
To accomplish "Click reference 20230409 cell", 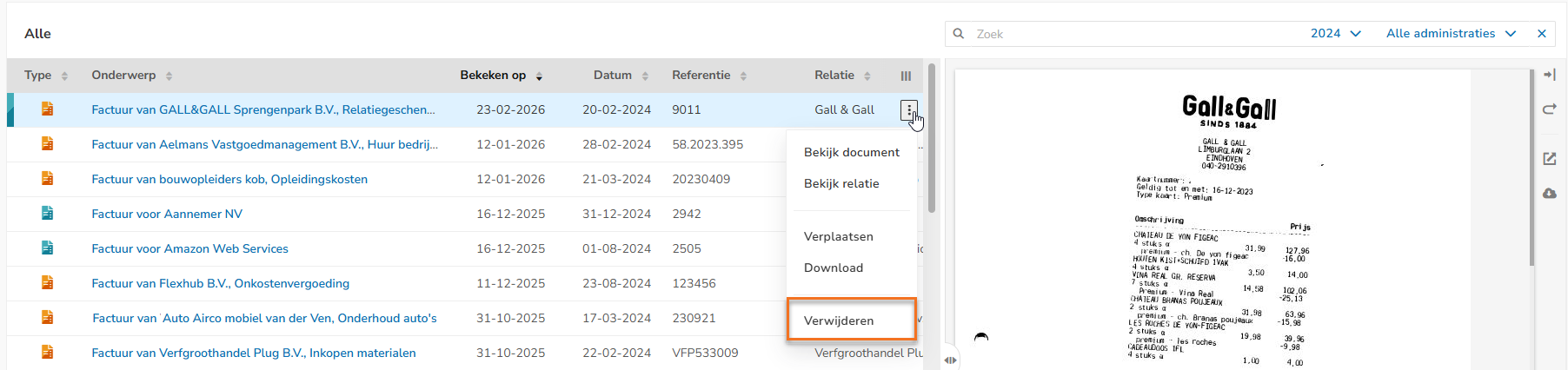I will [701, 179].
